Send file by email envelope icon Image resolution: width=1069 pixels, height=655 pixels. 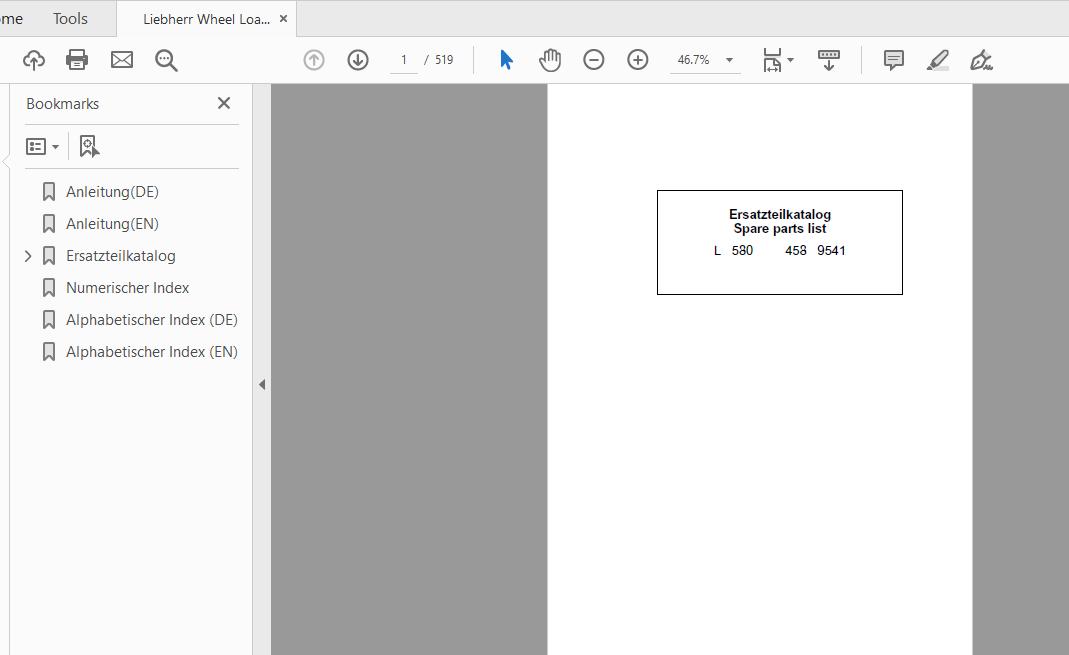tap(122, 60)
